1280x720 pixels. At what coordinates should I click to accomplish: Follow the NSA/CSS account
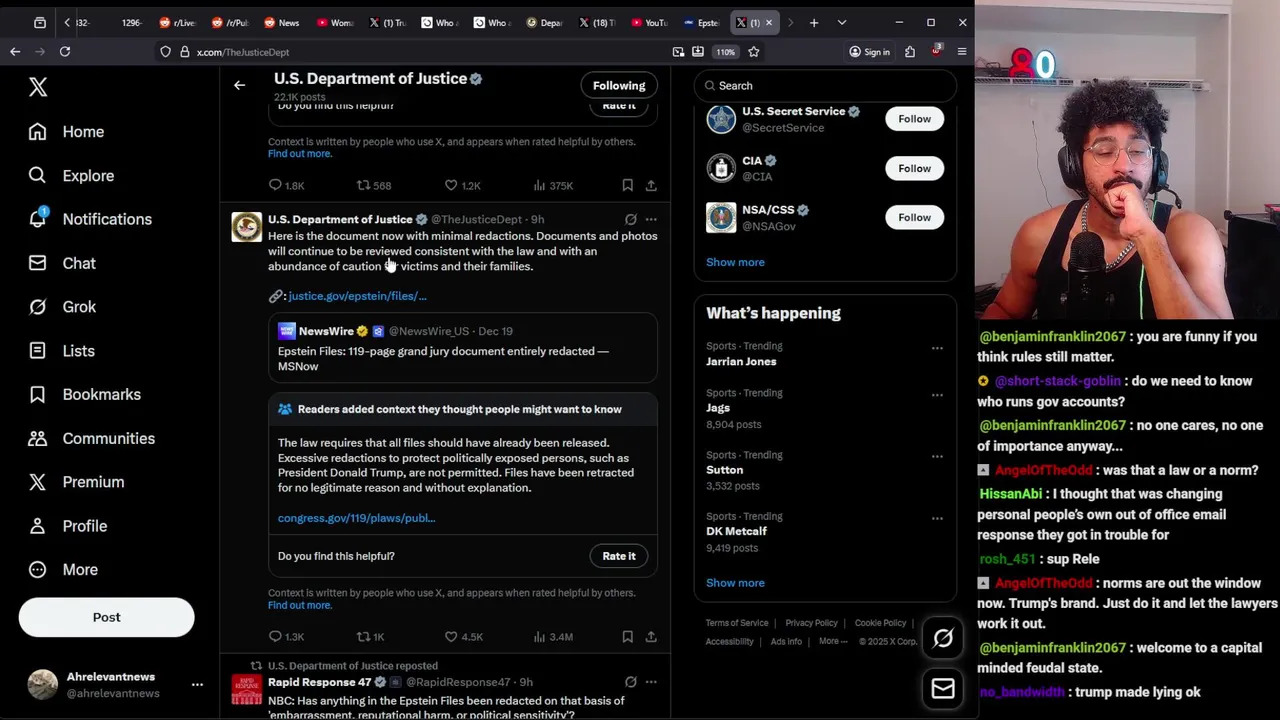914,217
